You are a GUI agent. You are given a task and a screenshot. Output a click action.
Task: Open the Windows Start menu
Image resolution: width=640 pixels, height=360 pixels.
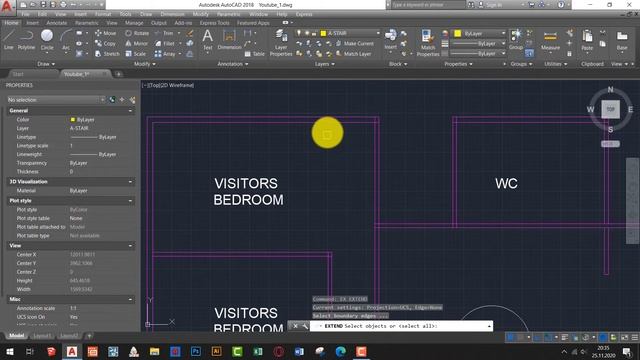tap(9, 351)
